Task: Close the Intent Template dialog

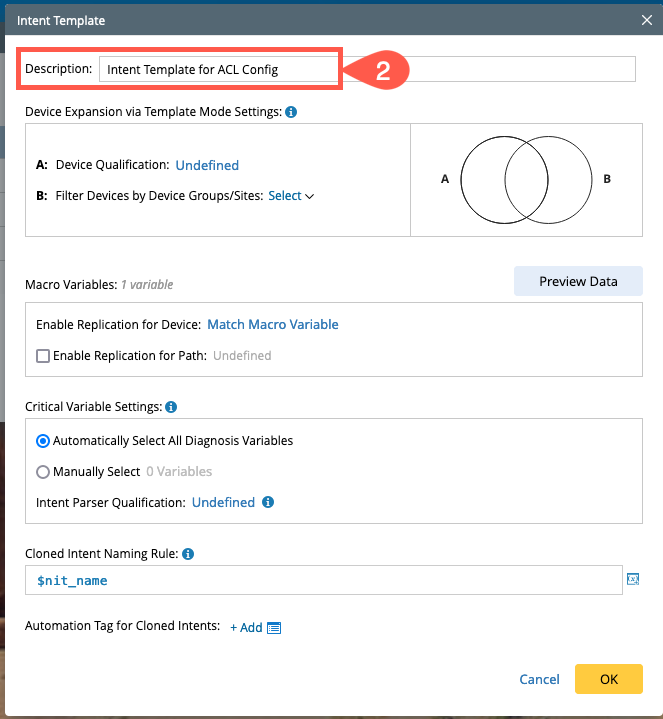Action: (x=647, y=19)
